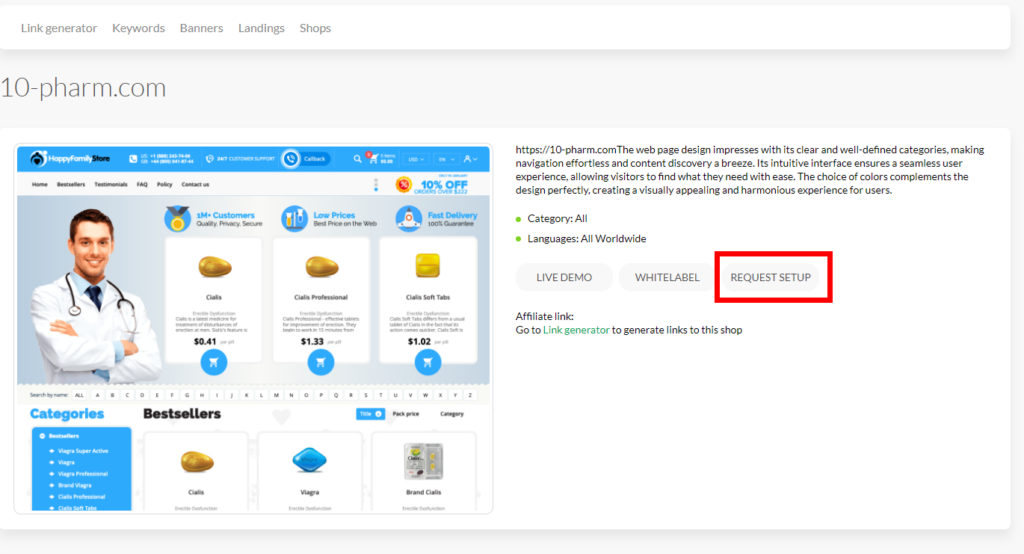The height and width of the screenshot is (554, 1024).
Task: Click Contact us in the preview navigation
Action: [x=195, y=184]
